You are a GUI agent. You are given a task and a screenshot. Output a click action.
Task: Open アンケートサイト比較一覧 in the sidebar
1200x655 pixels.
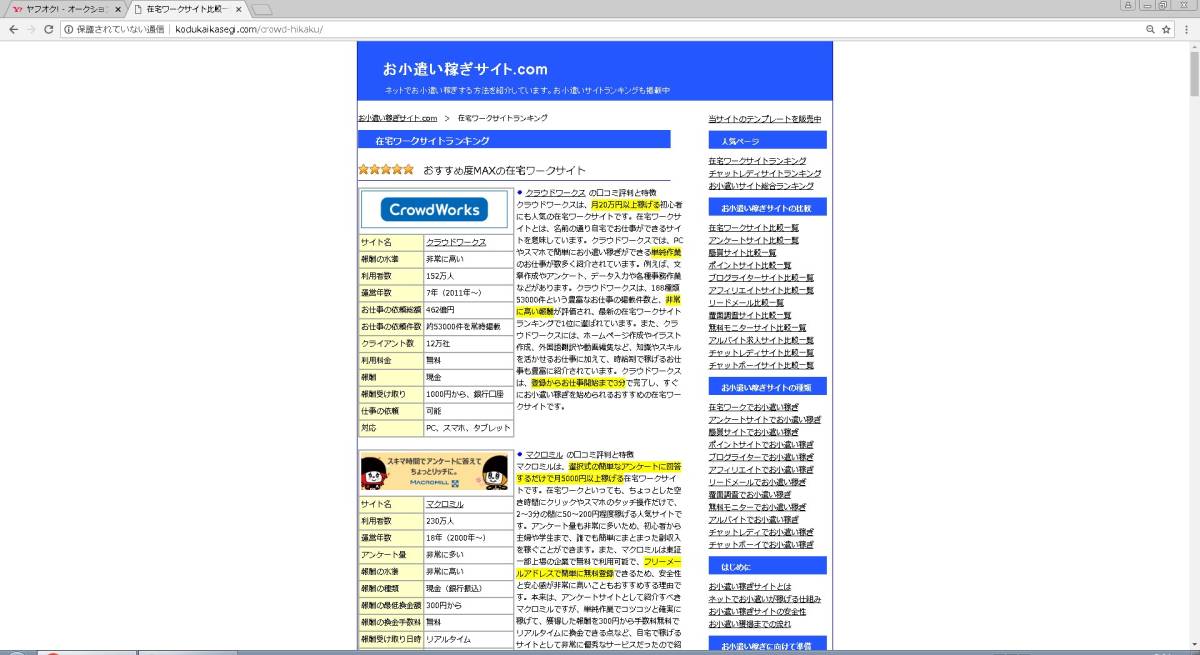[753, 240]
